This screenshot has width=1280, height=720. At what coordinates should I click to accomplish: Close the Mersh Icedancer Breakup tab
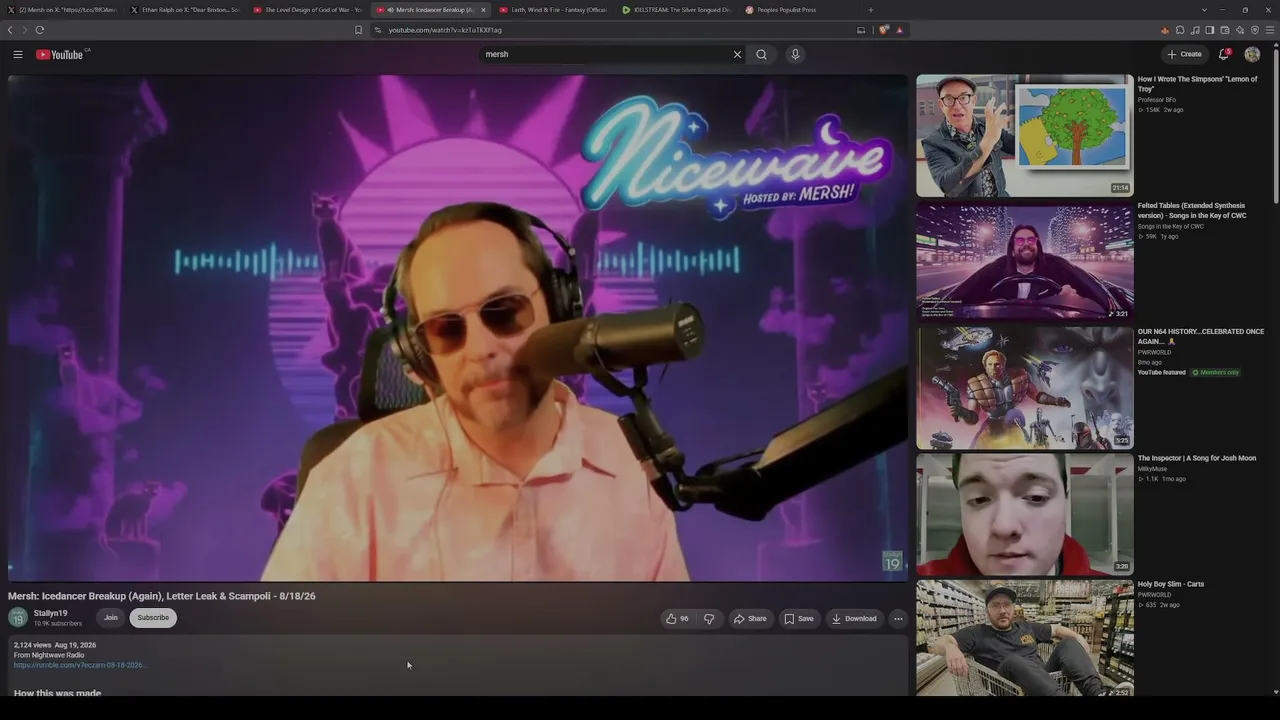coord(483,10)
